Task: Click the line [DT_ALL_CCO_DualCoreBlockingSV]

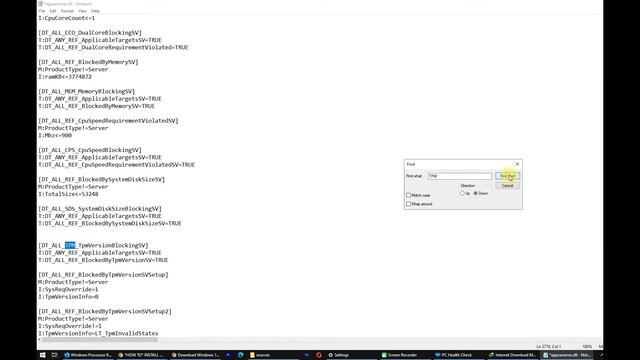Action: click(90, 33)
